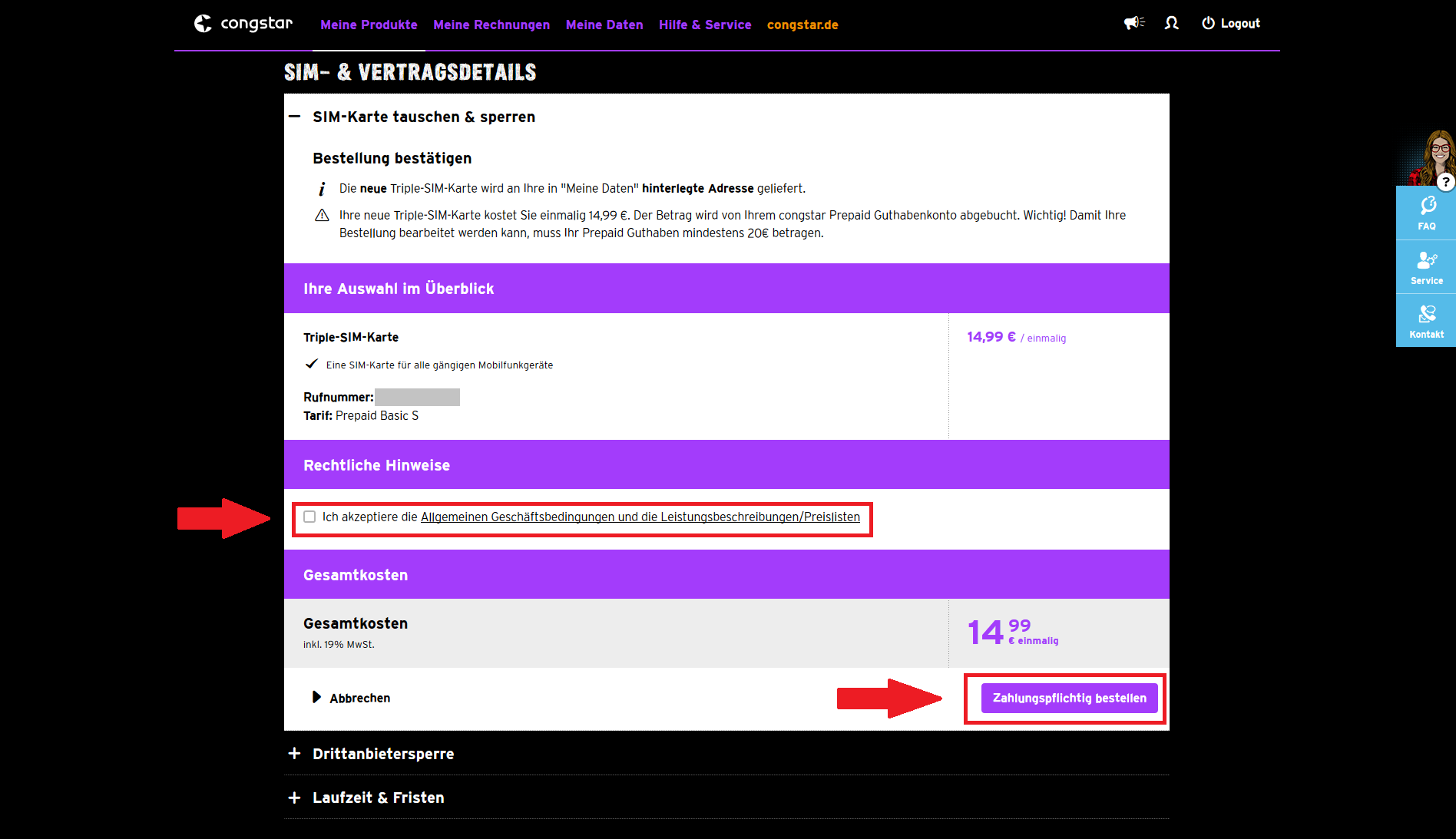Viewport: 1456px width, 839px height.
Task: Click the greyed-out Rufnummer field
Action: point(417,397)
